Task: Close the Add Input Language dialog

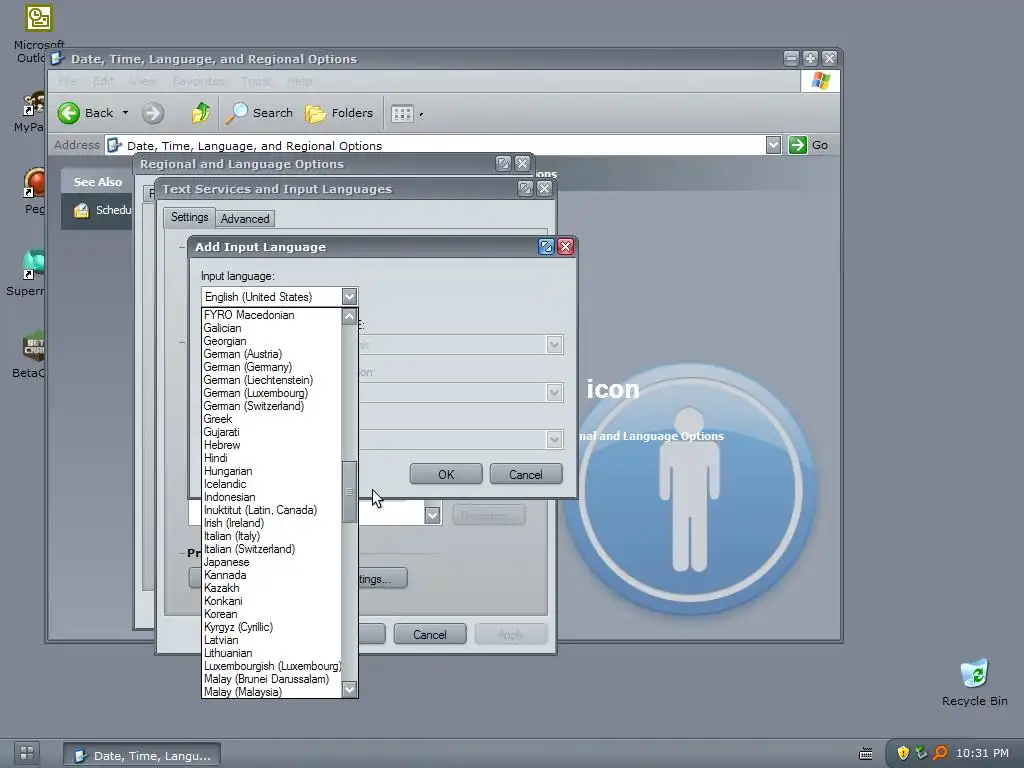Action: point(566,246)
